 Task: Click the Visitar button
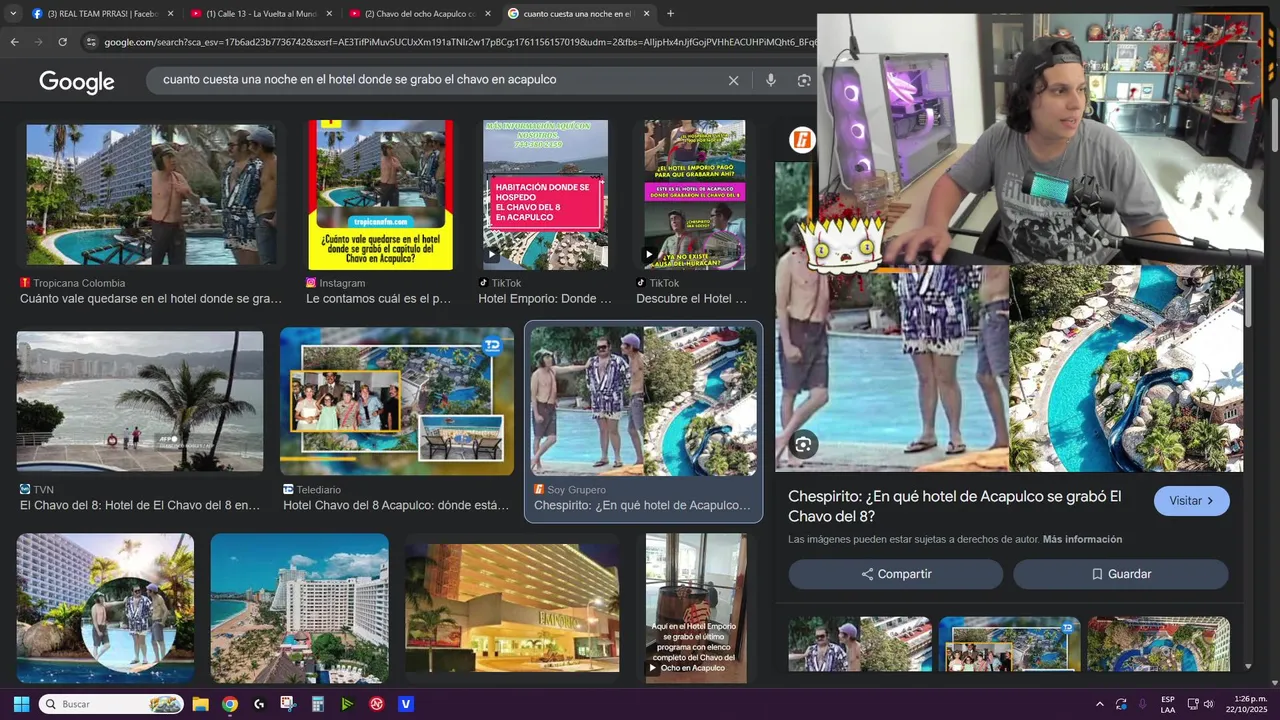1192,501
